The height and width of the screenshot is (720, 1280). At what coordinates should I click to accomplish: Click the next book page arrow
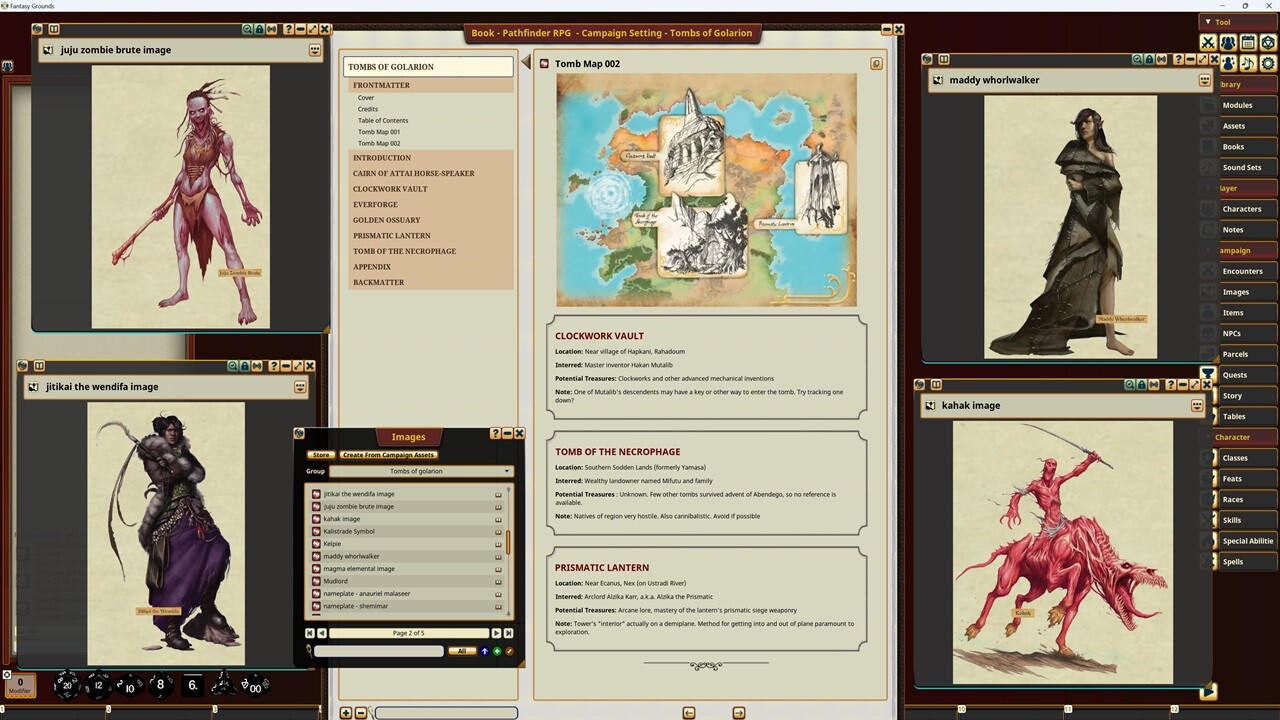tap(738, 713)
